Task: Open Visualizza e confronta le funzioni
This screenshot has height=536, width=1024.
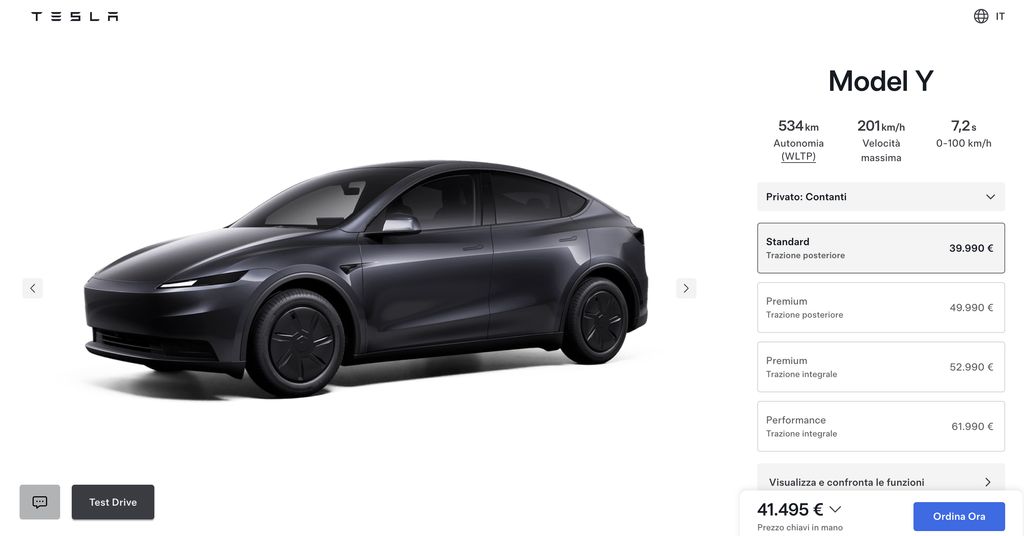Action: pyautogui.click(x=880, y=482)
